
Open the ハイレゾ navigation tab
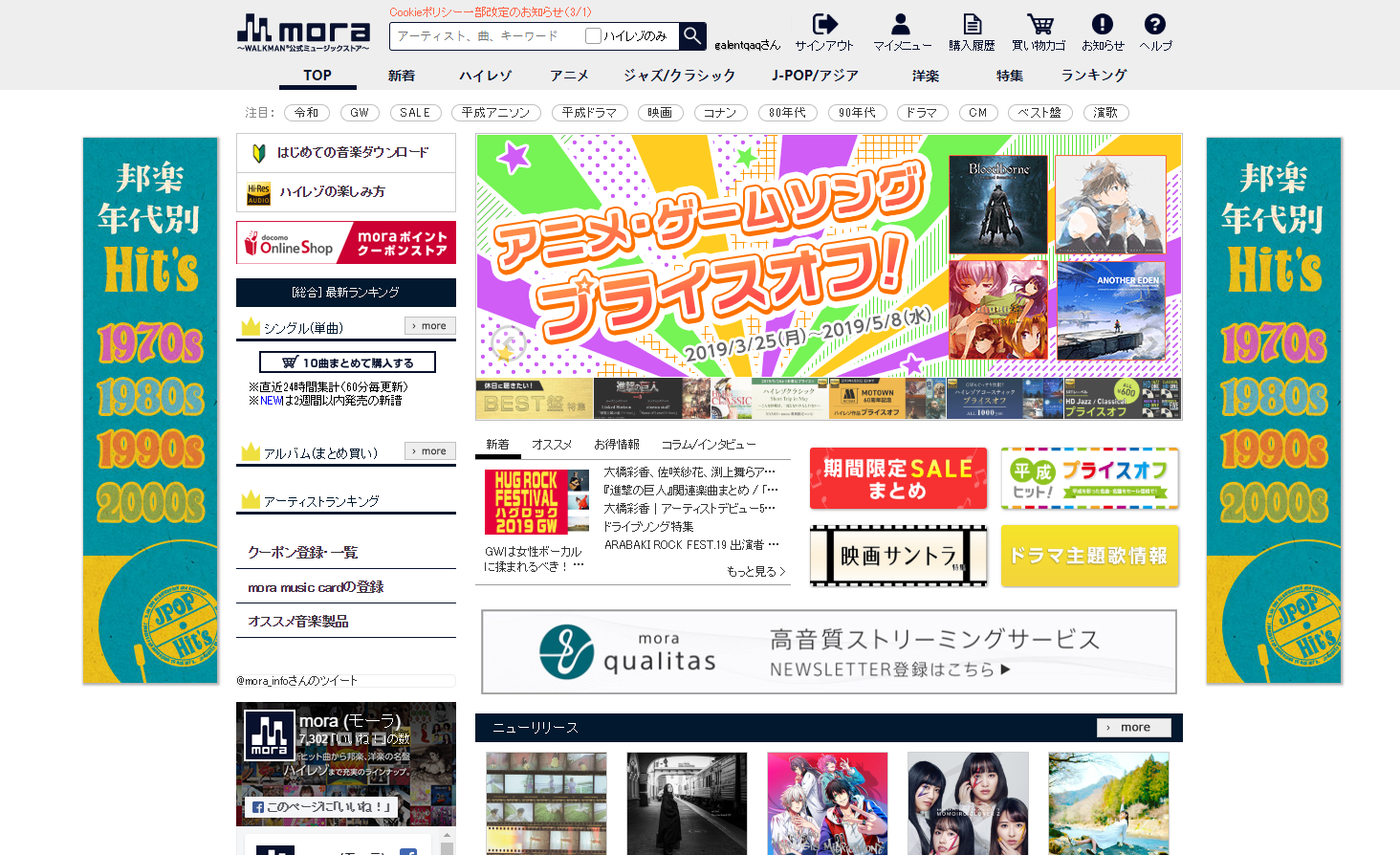coord(485,76)
